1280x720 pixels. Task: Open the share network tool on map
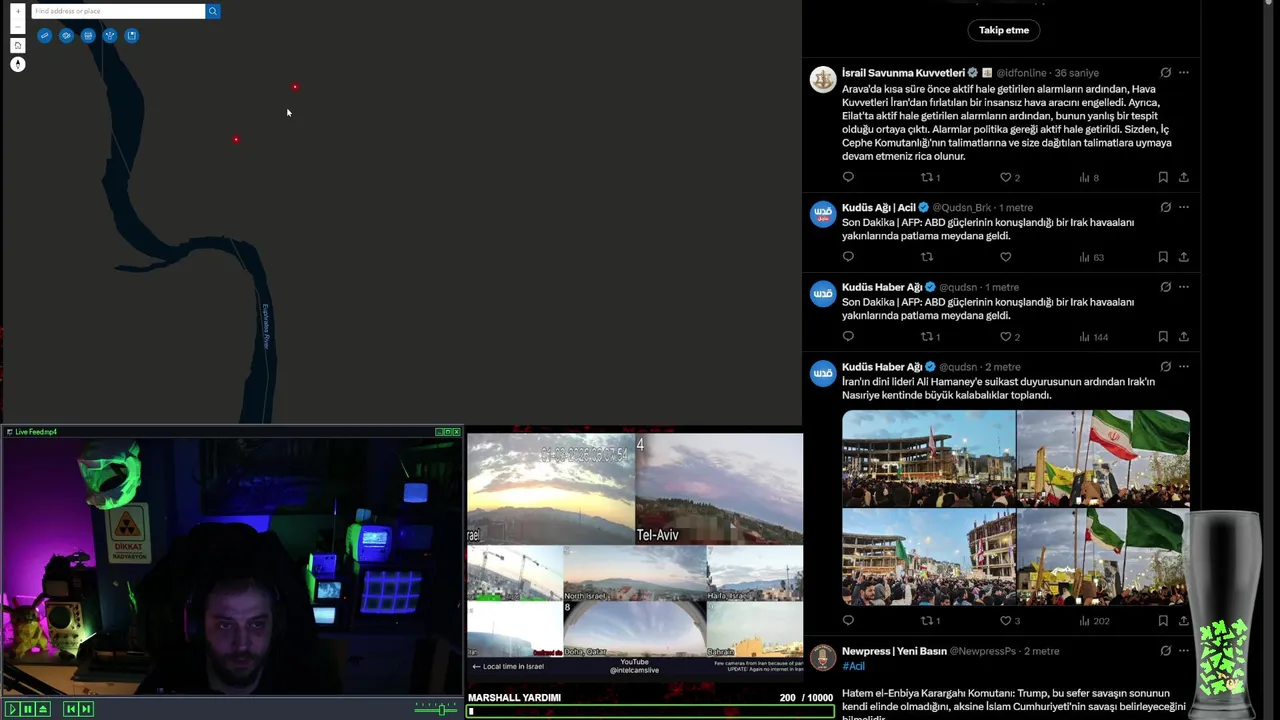point(110,35)
